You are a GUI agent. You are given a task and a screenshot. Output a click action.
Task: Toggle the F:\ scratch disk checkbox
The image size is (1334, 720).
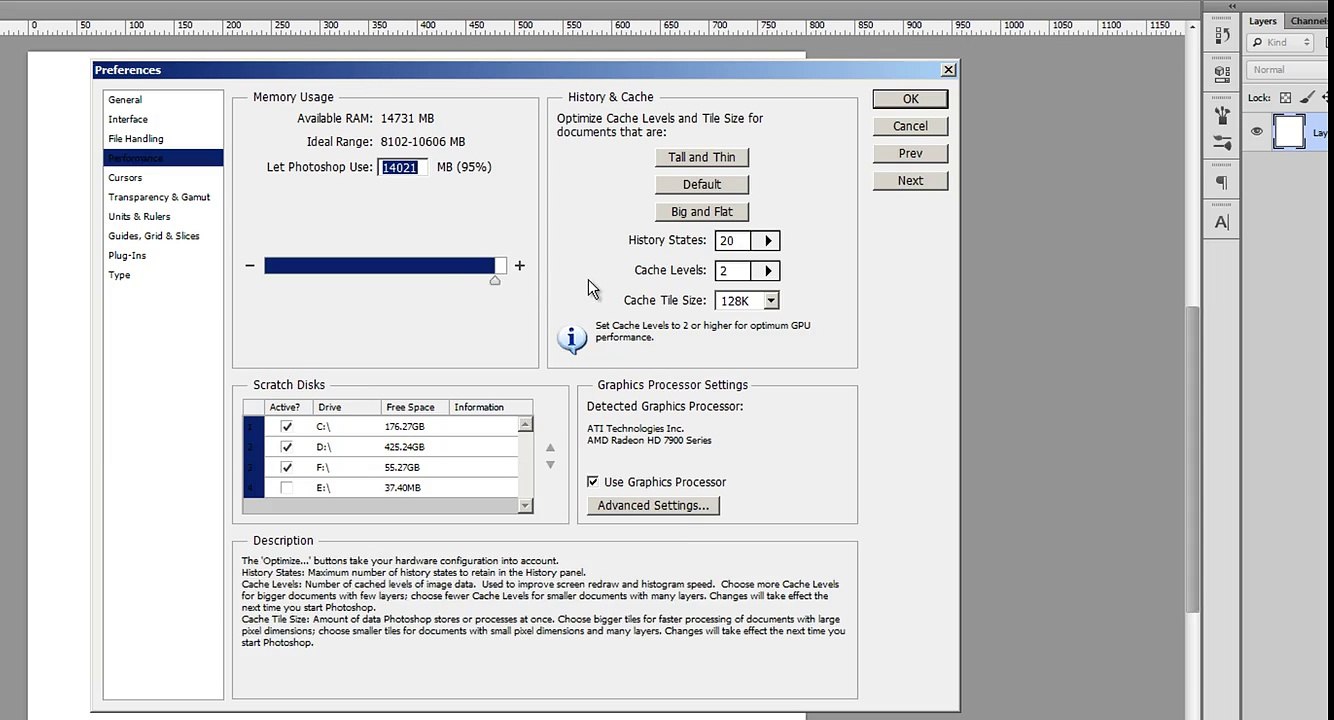[287, 467]
